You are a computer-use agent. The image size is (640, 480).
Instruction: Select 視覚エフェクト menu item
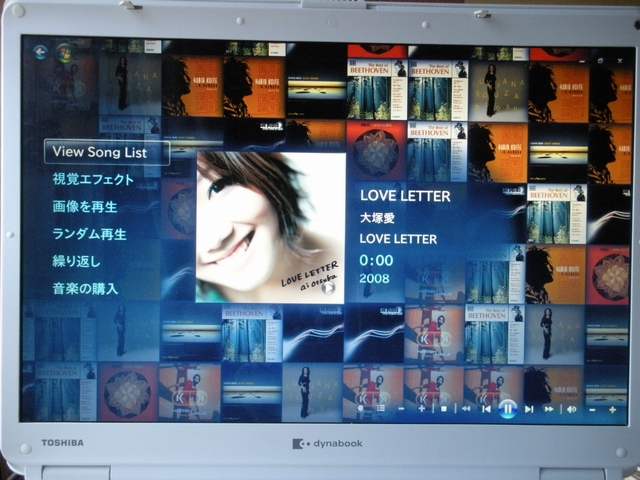93,179
